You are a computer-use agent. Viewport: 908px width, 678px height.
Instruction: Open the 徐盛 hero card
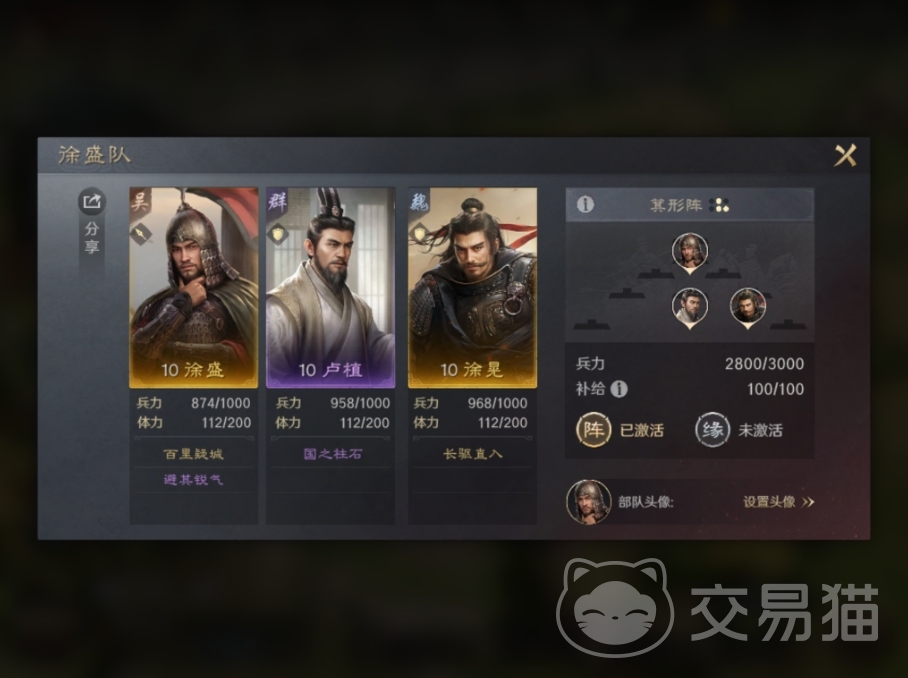(x=193, y=288)
